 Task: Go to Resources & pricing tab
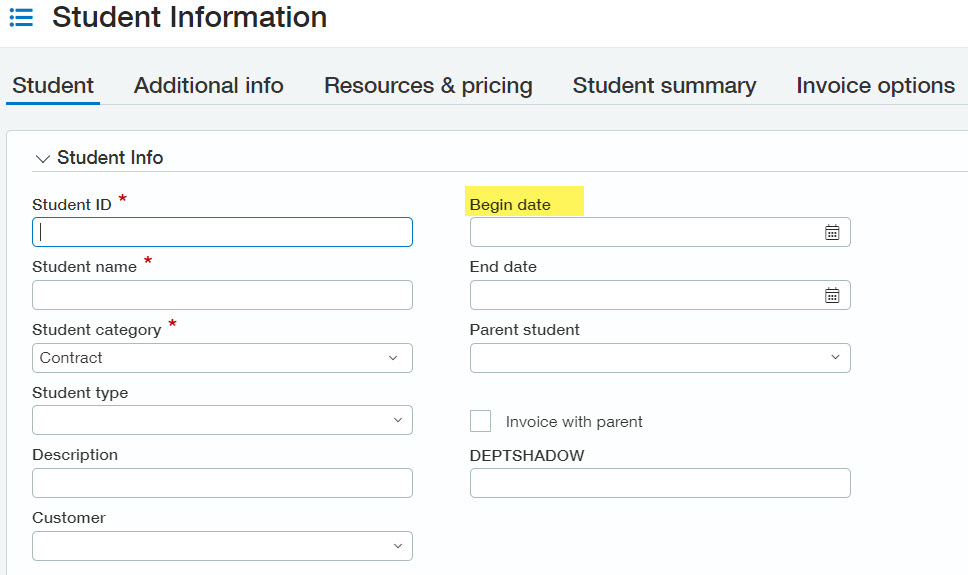428,86
